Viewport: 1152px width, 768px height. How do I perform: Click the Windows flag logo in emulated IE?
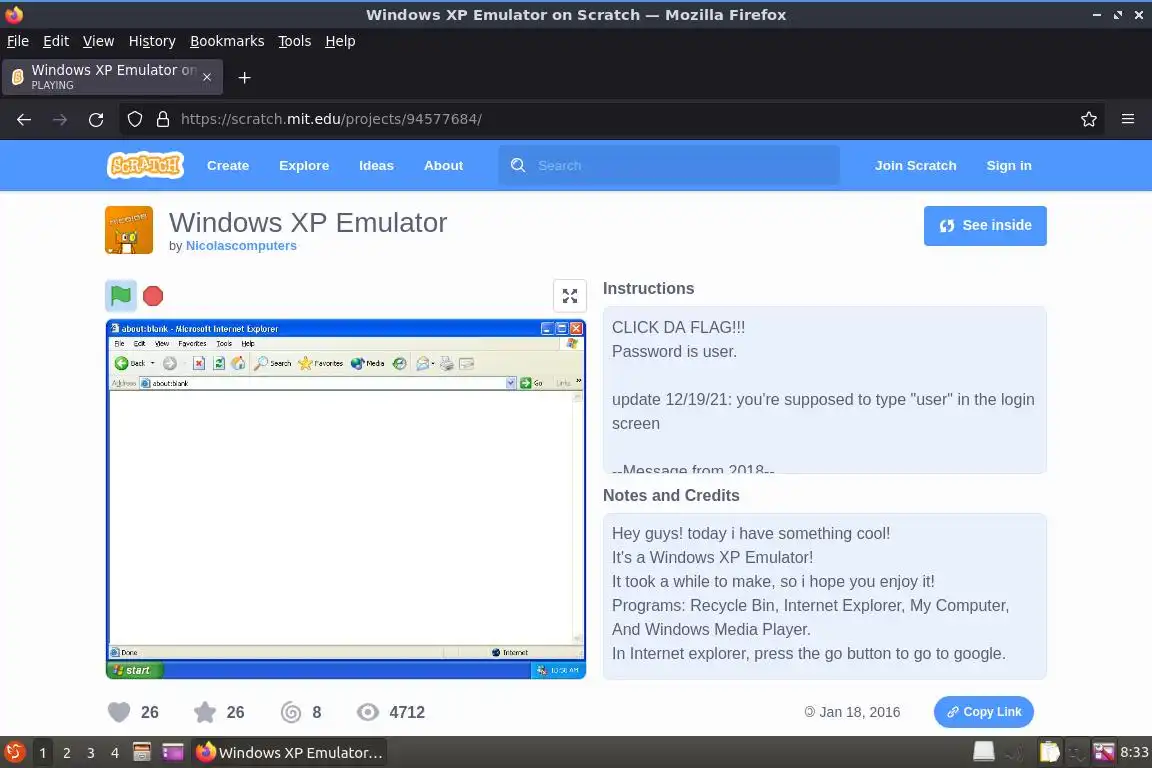click(572, 343)
